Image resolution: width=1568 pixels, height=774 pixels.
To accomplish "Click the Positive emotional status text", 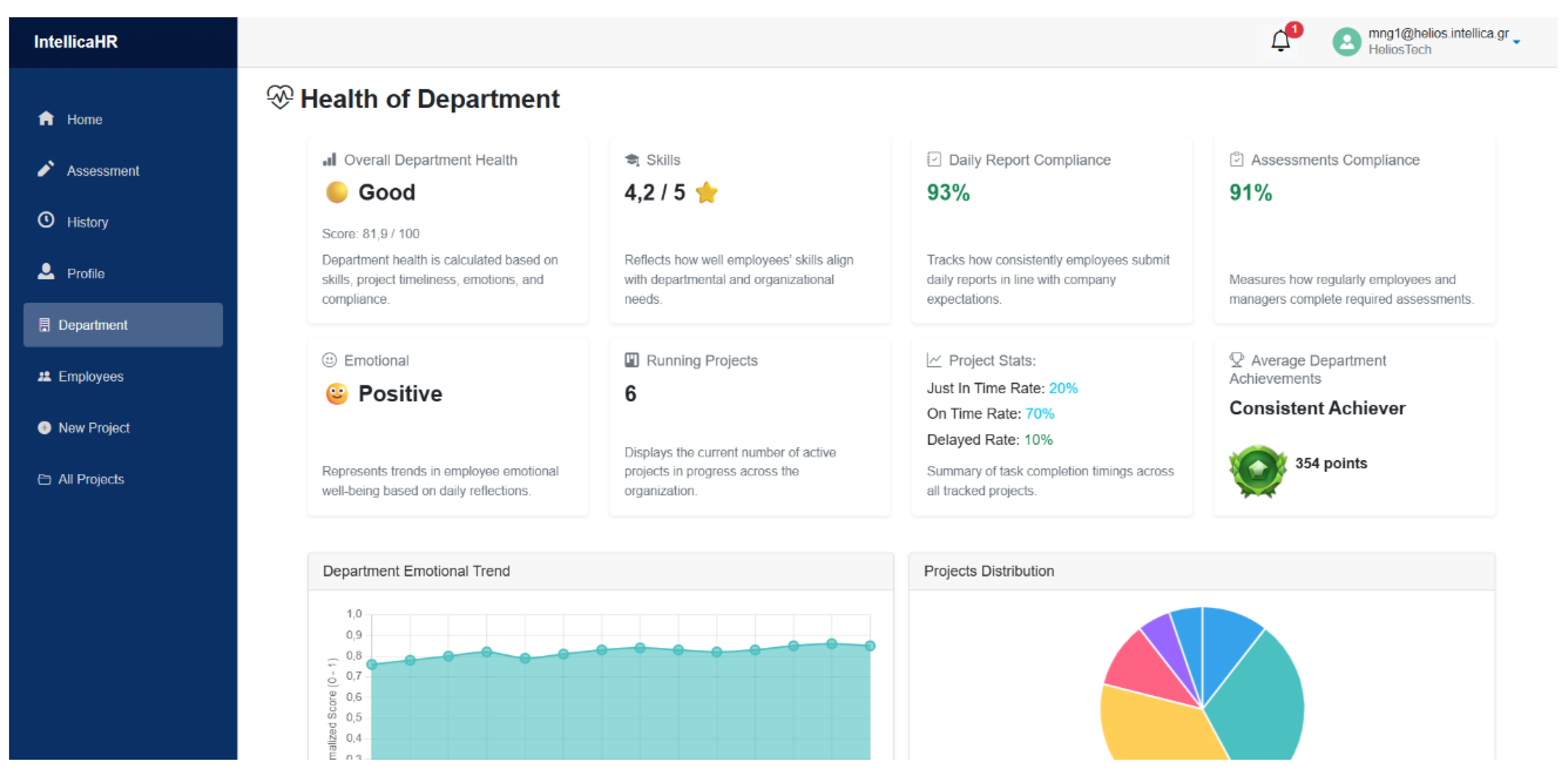I will tap(400, 394).
